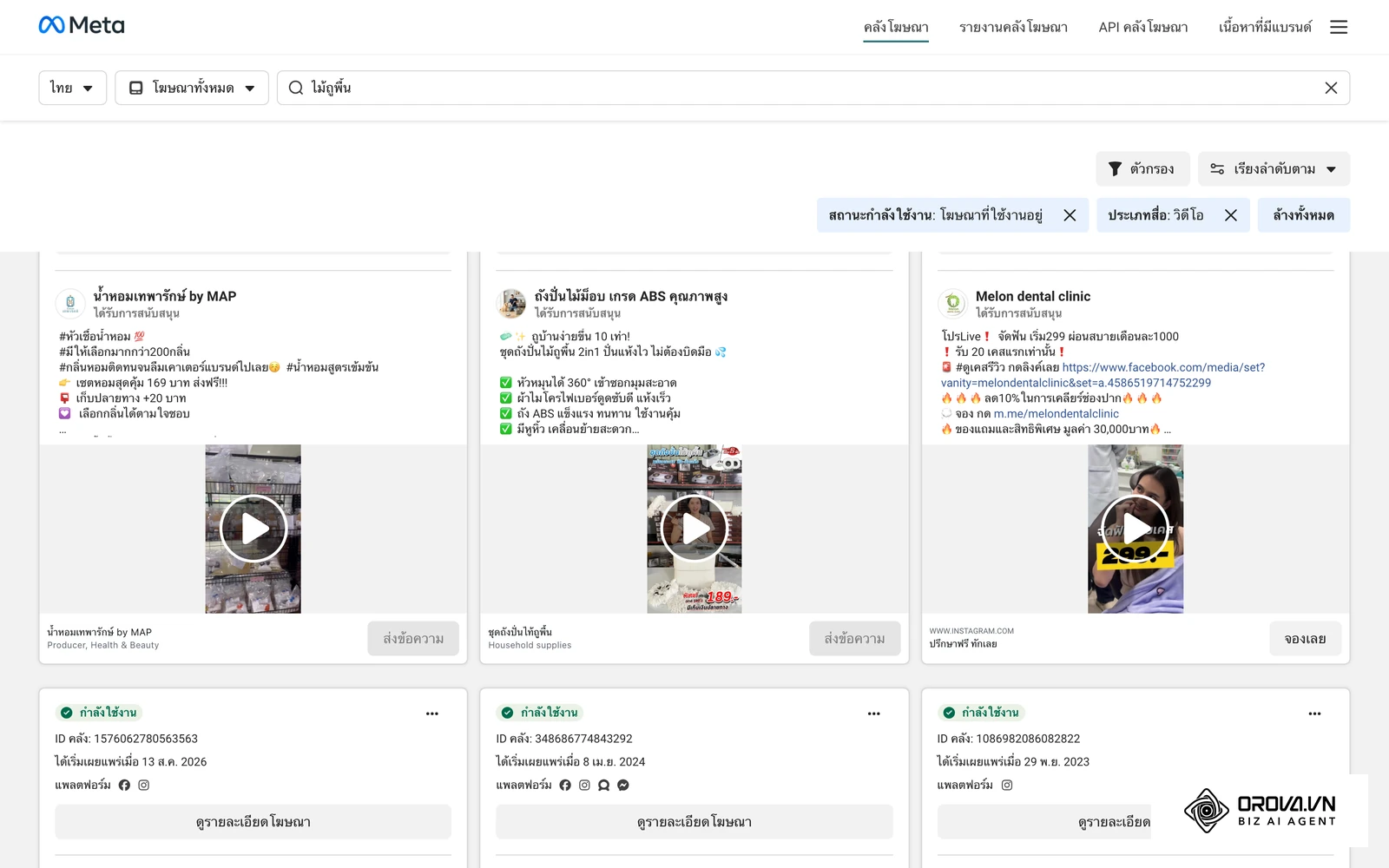Open the m.me/melondentalclinic link
Screen dimensions: 1389x868
(1057, 414)
